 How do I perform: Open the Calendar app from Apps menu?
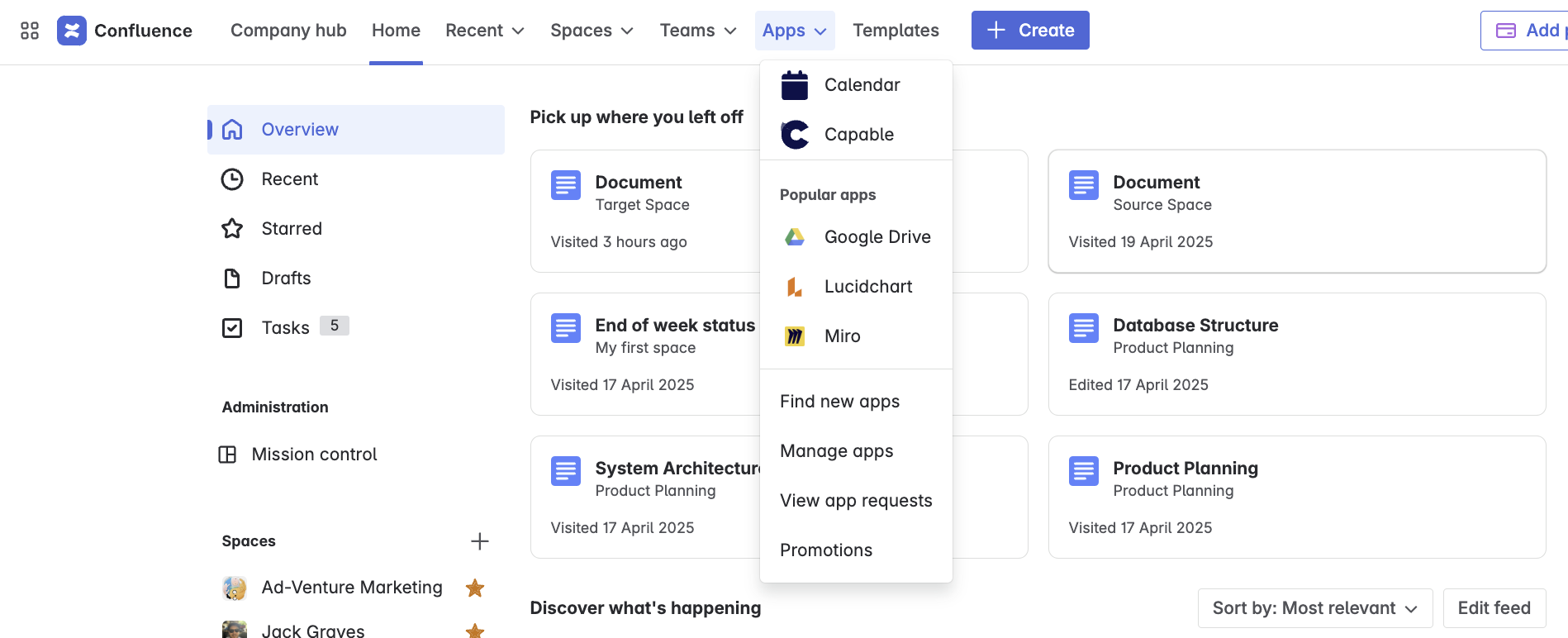pyautogui.click(x=862, y=84)
